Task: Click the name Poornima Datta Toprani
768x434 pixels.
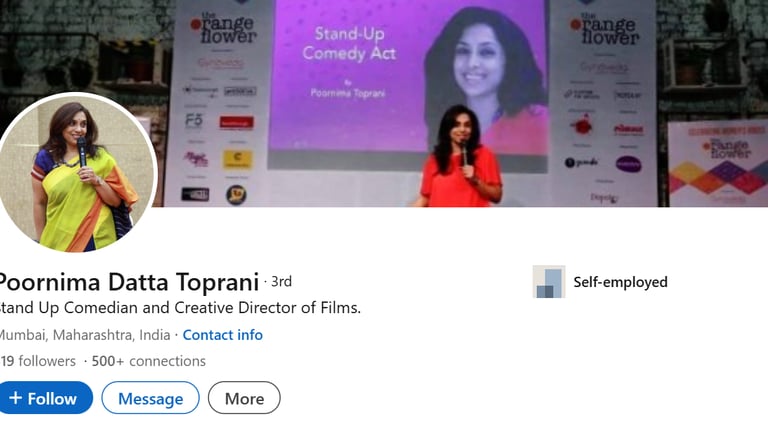Action: pos(128,282)
